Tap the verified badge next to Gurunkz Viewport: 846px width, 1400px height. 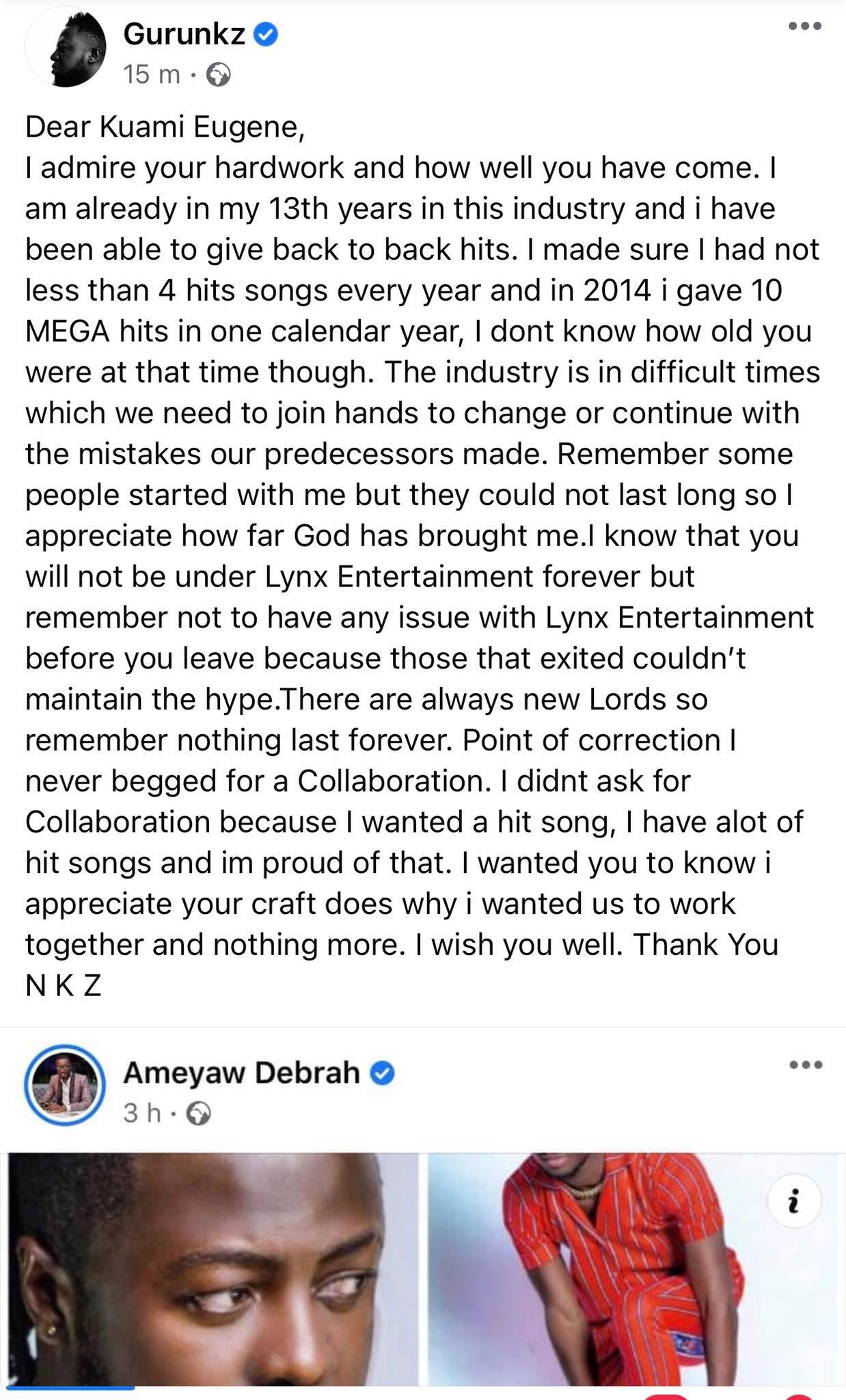267,34
